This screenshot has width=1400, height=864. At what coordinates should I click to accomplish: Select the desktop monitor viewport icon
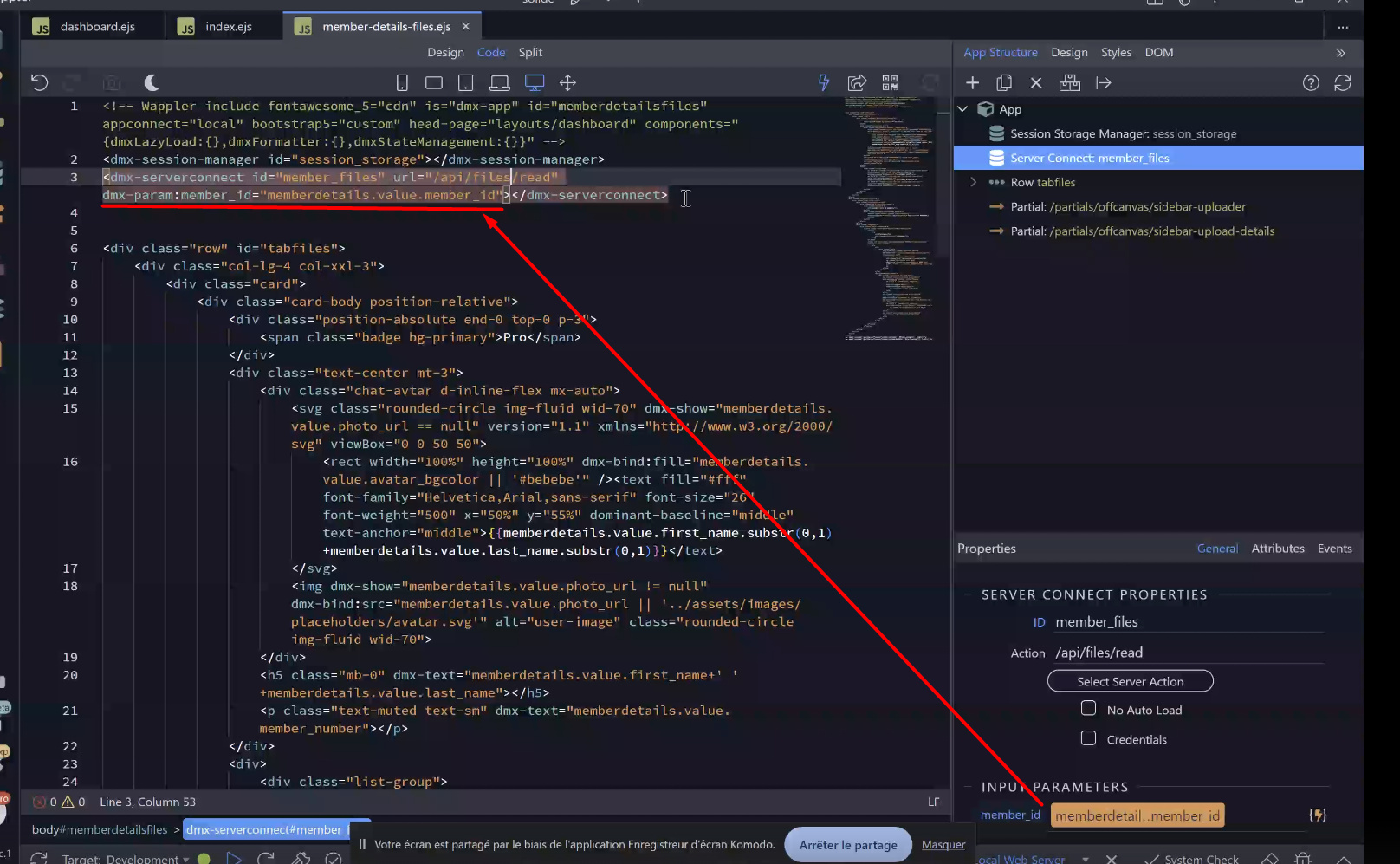pyautogui.click(x=535, y=82)
